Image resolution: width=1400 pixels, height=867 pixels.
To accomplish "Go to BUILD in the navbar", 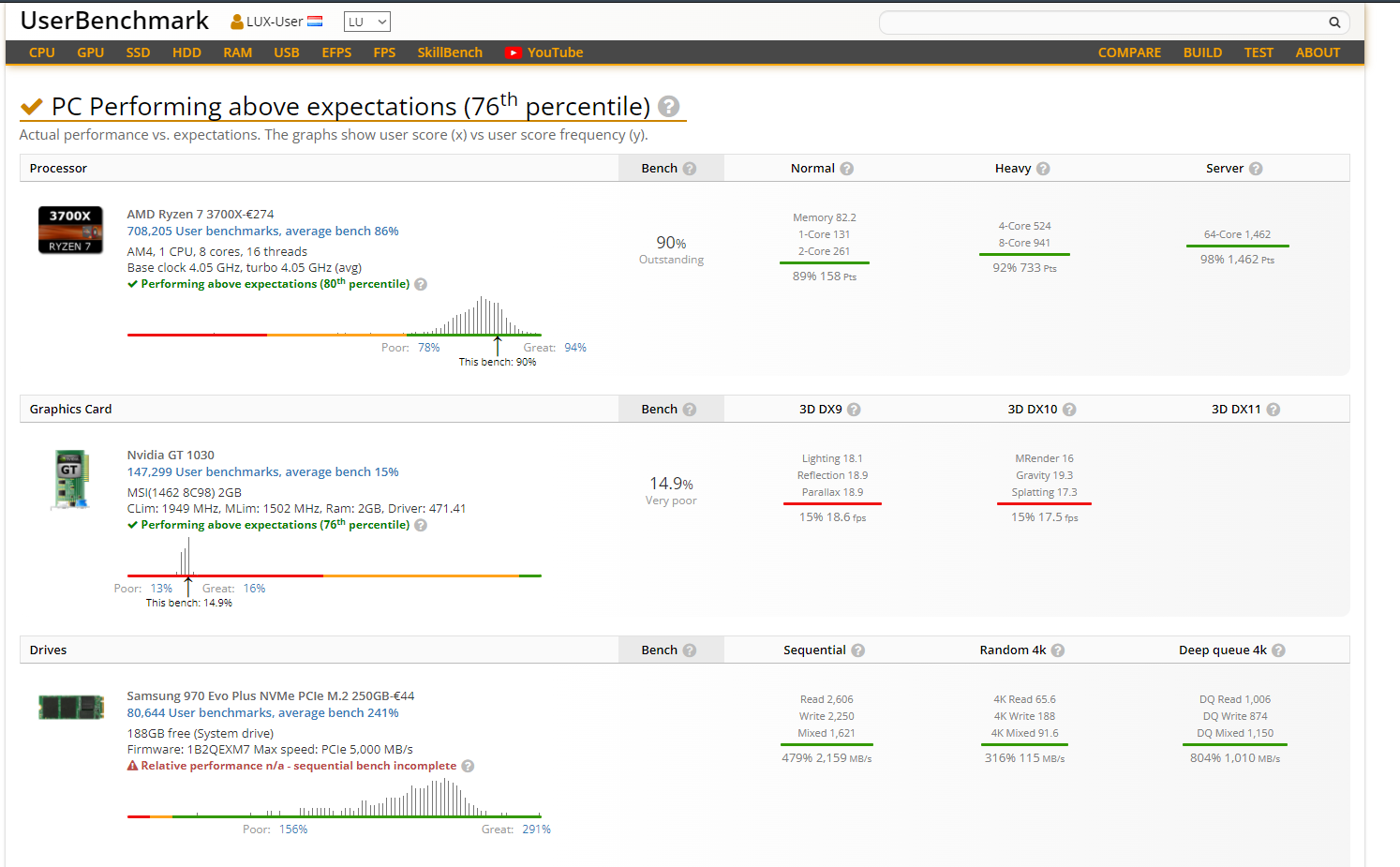I will (1202, 52).
